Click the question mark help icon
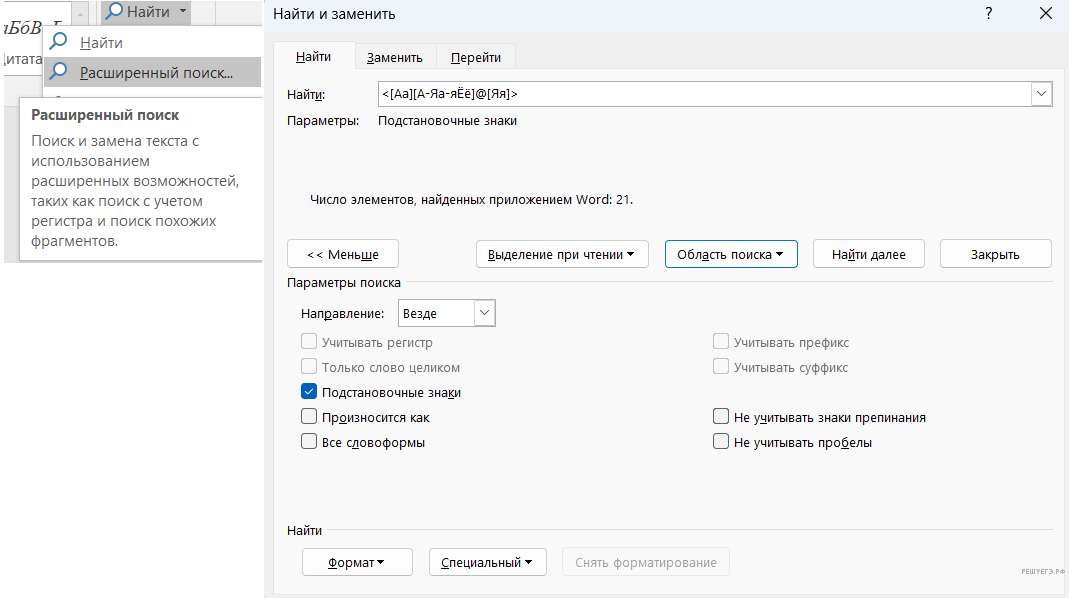This screenshot has width=1069, height=598. (x=988, y=14)
